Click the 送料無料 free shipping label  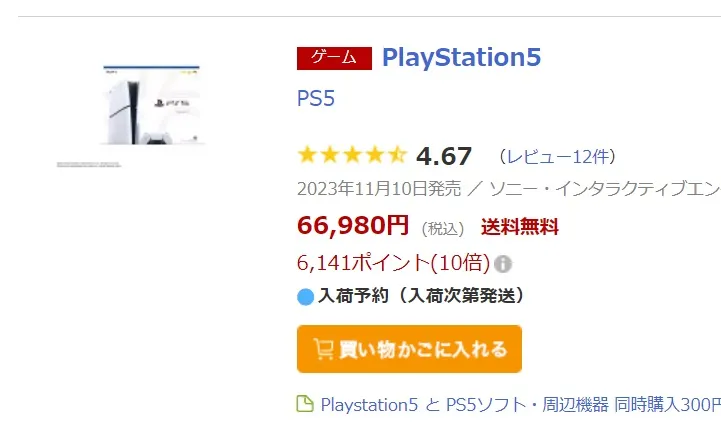click(x=520, y=227)
